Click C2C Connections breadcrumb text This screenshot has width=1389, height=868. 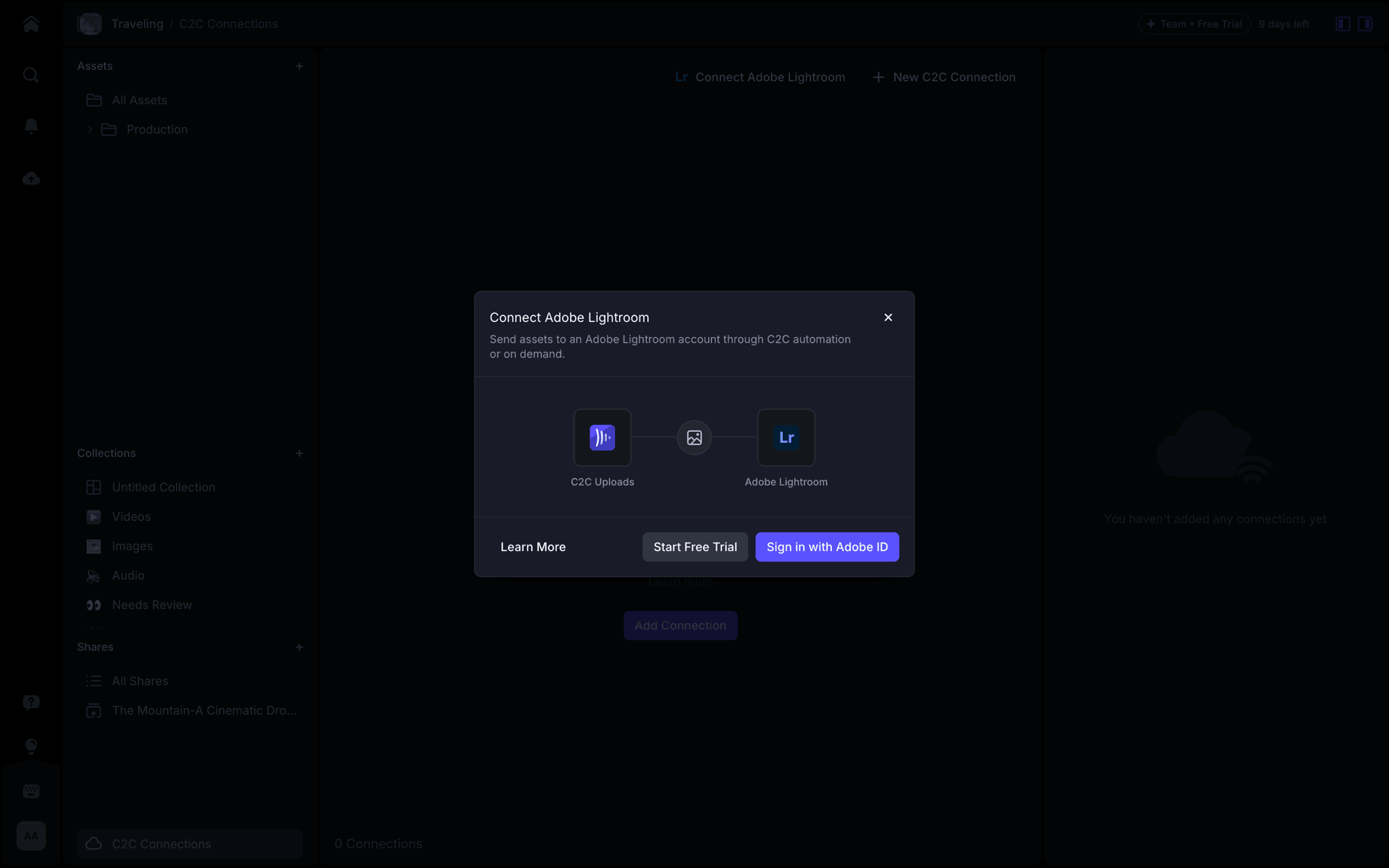click(x=229, y=24)
